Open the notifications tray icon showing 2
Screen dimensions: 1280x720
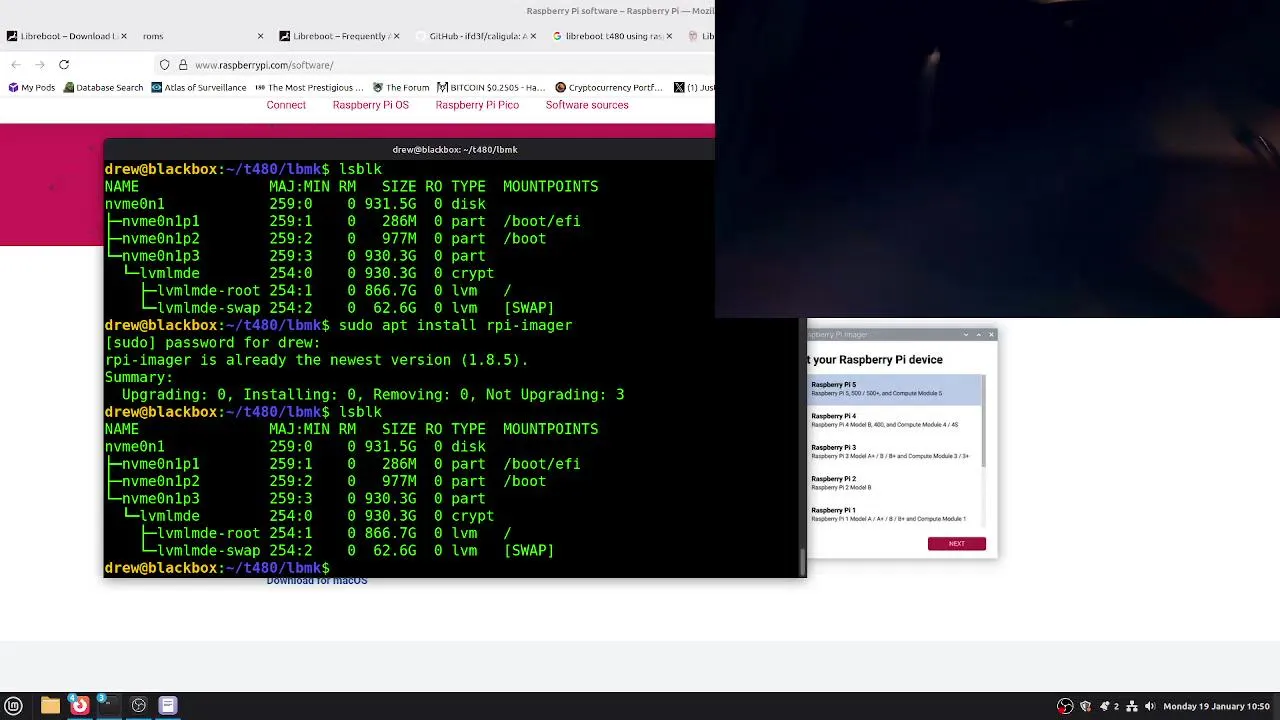(1110, 706)
